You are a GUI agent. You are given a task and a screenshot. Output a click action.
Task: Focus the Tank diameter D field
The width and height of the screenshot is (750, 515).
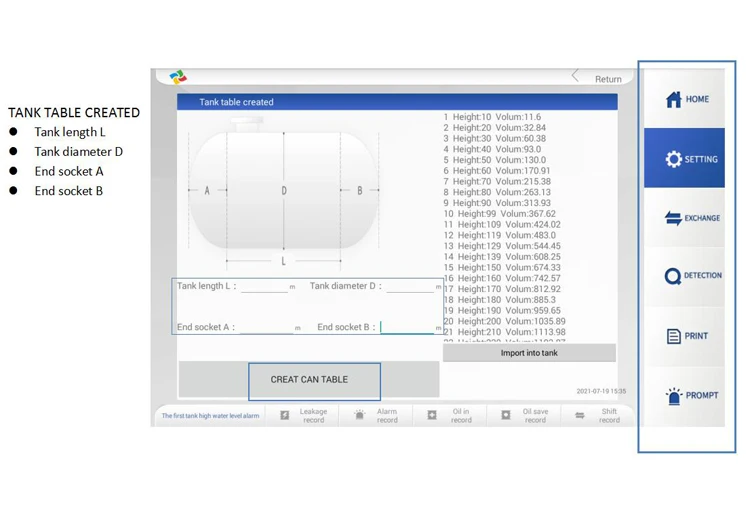click(x=410, y=287)
